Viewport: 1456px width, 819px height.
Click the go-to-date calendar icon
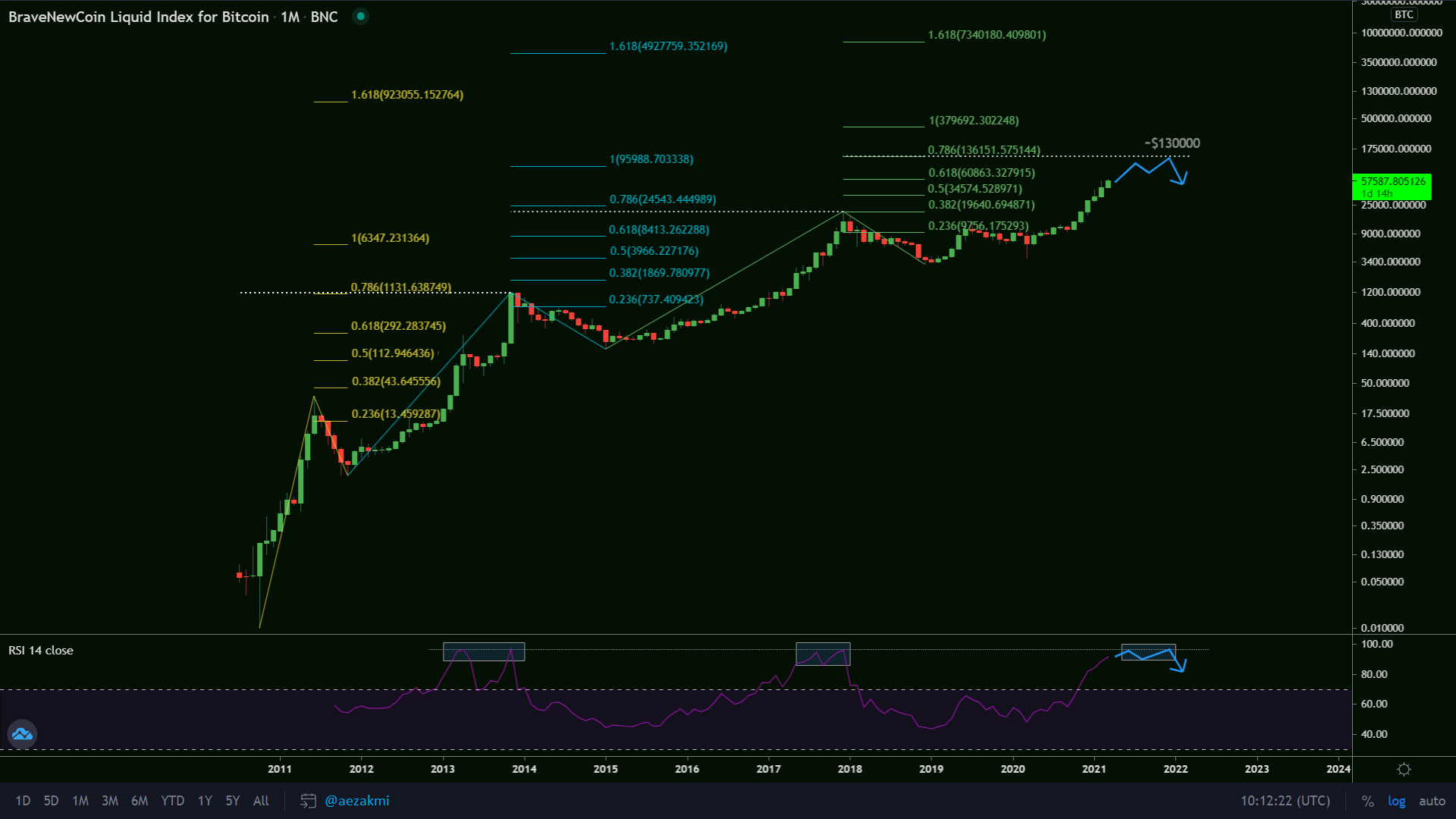coord(308,801)
